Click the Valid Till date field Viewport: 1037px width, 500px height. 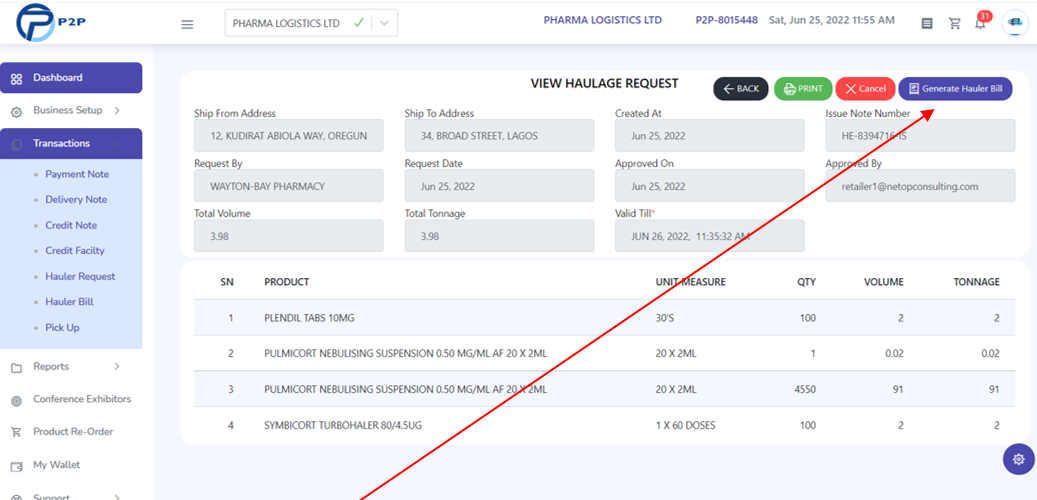pos(710,236)
